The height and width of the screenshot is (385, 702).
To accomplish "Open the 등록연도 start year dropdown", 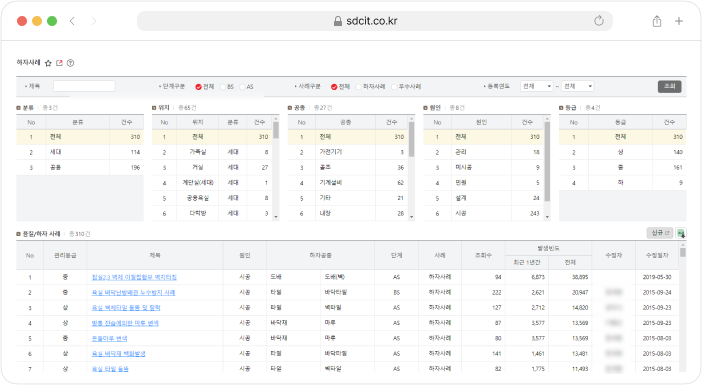I will (x=537, y=86).
